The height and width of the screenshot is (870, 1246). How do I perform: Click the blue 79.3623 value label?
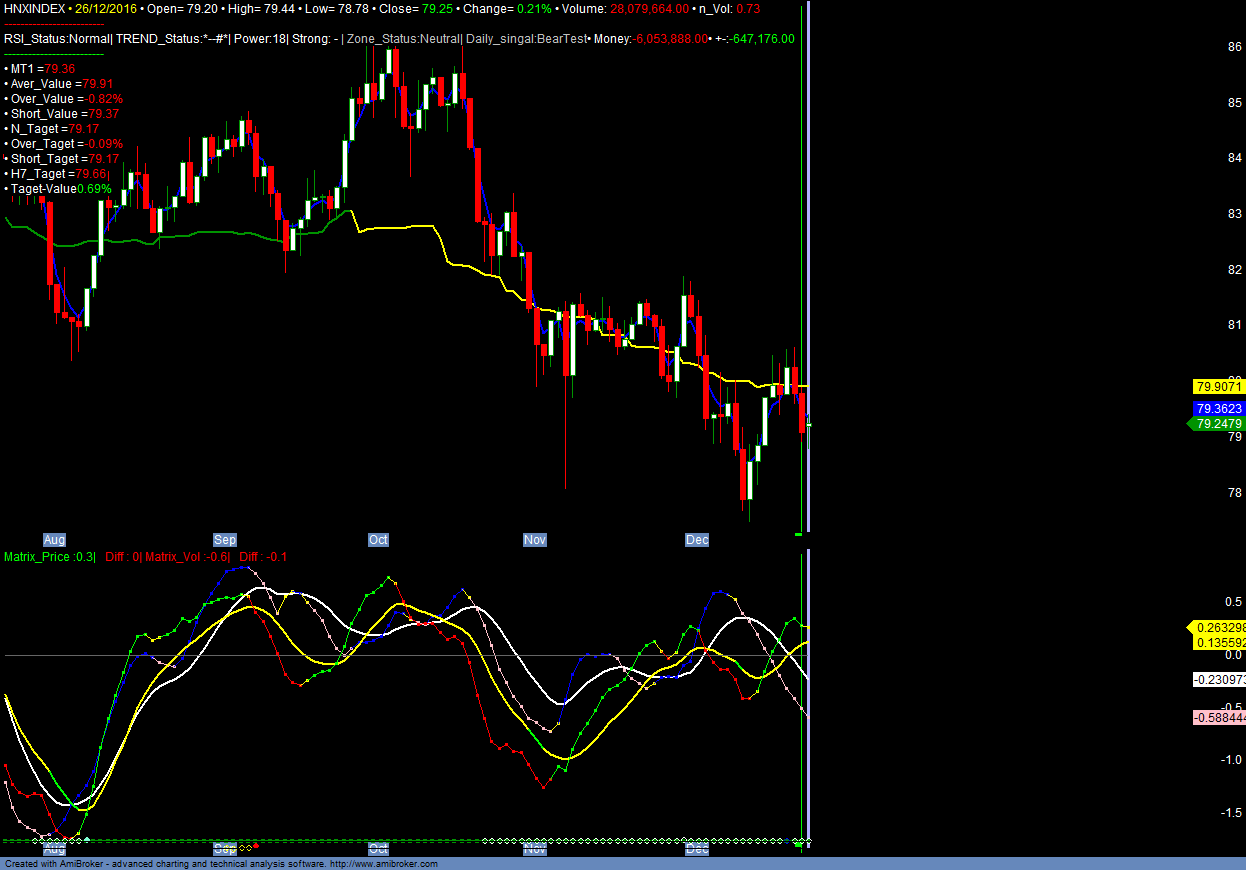[1218, 409]
